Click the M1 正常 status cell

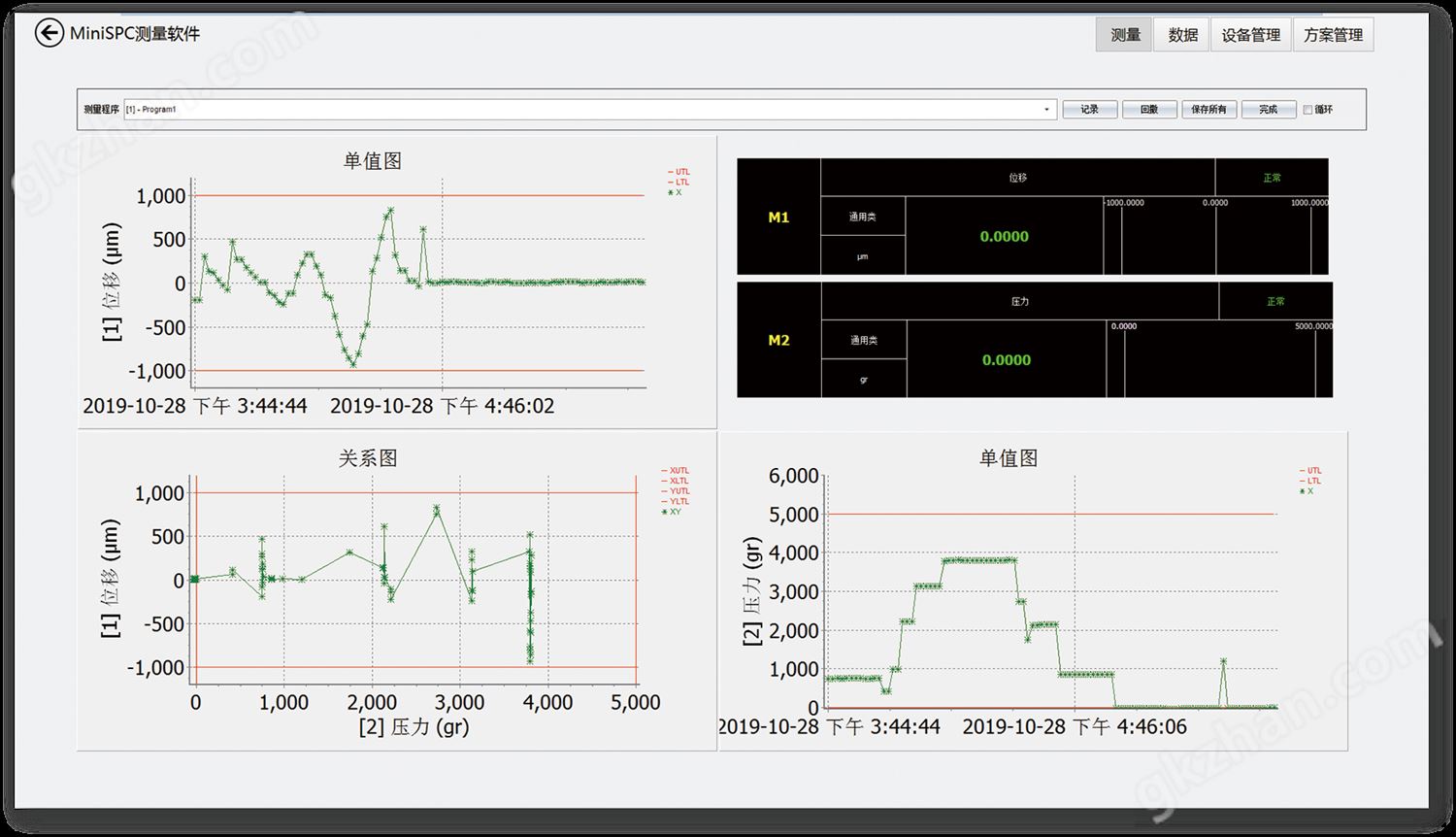pos(1272,178)
